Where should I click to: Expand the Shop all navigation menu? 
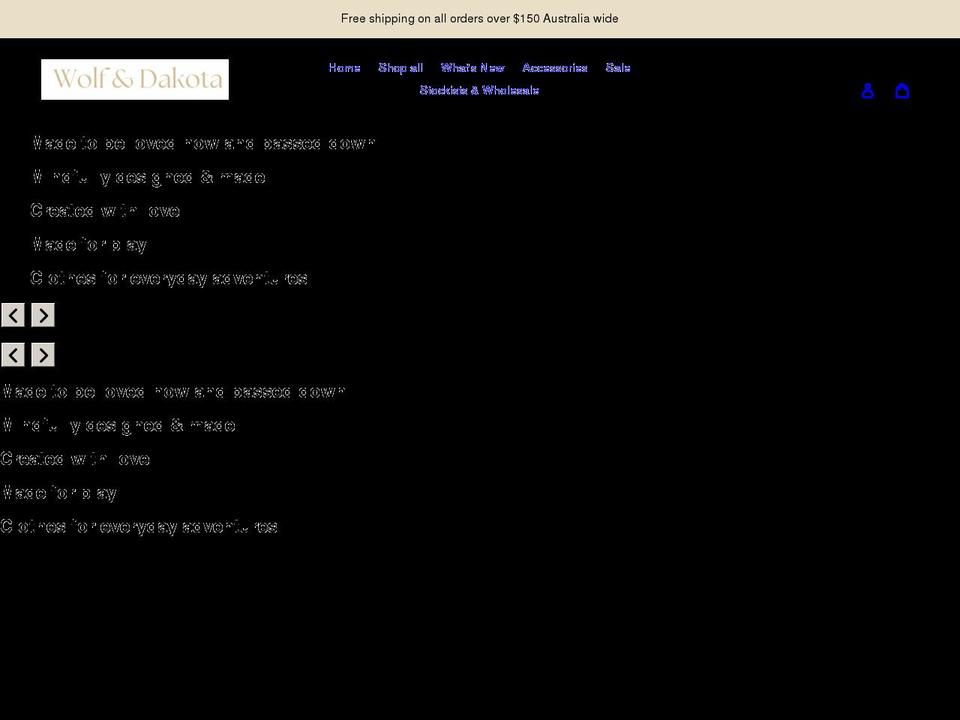click(x=400, y=67)
